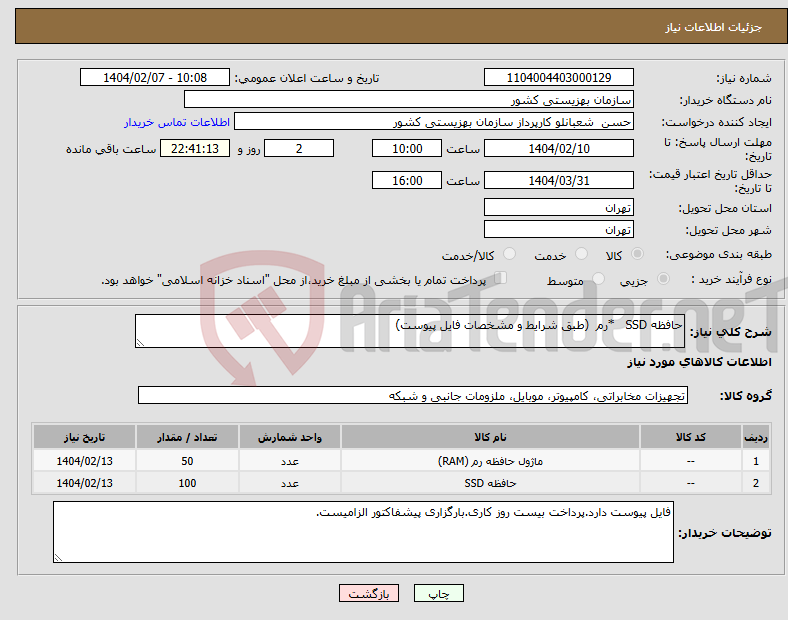Click the quantity cell showing 50
Screen dimensions: 788x620
click(187, 461)
